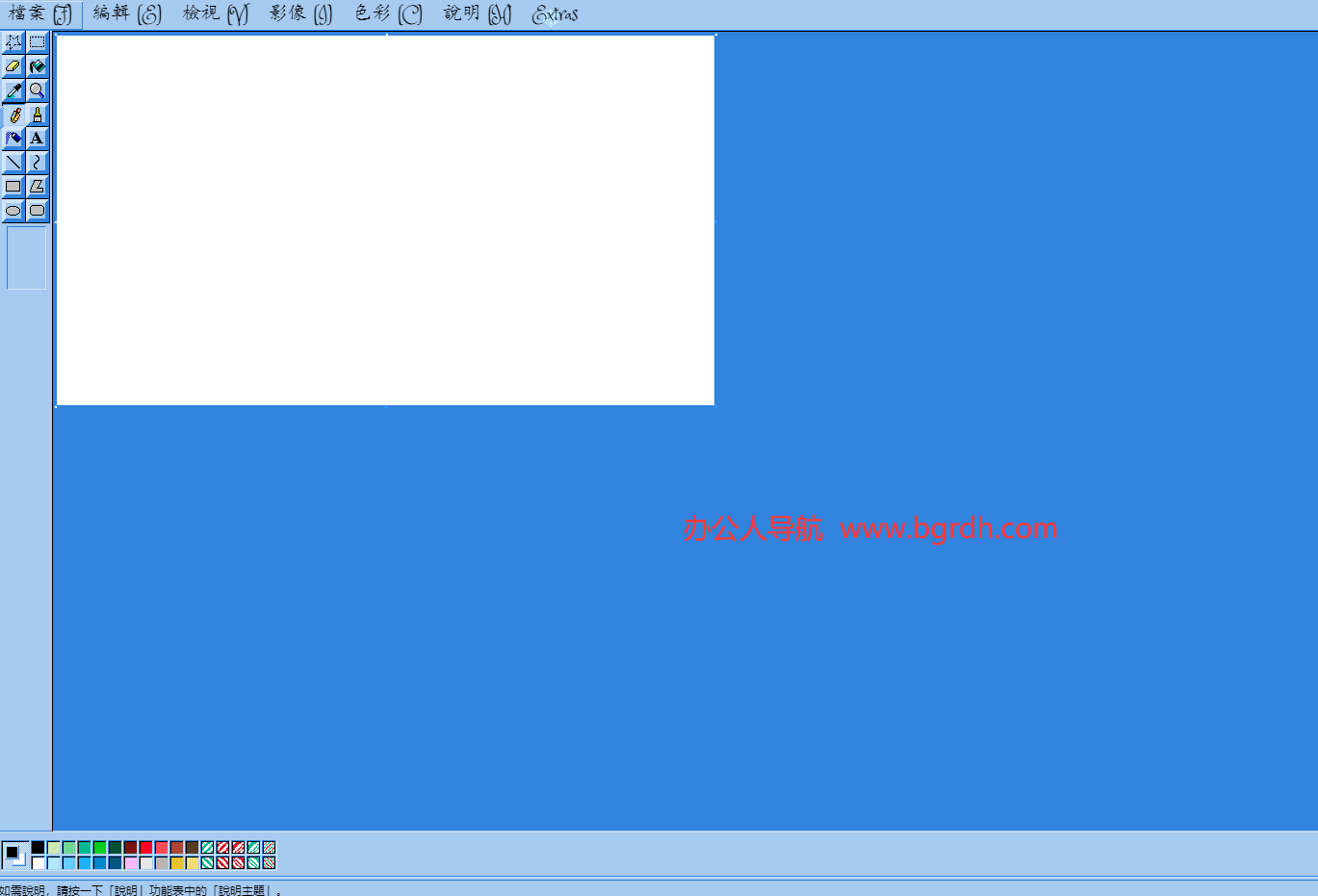The width and height of the screenshot is (1318, 896).
Task: Select the Airbrush spray can tool
Action: (13, 139)
